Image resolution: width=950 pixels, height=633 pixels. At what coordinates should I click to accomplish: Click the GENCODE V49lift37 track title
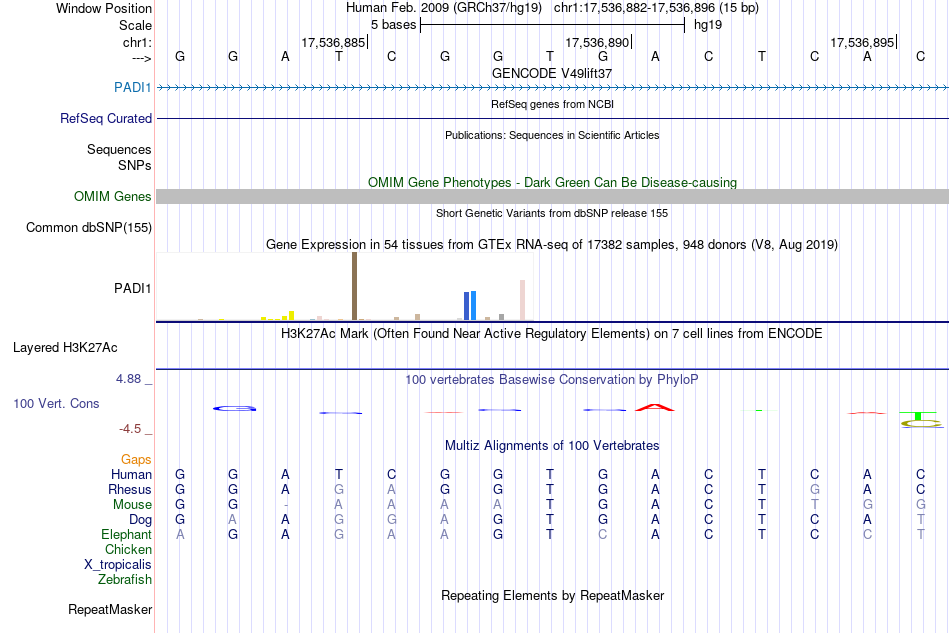(552, 73)
